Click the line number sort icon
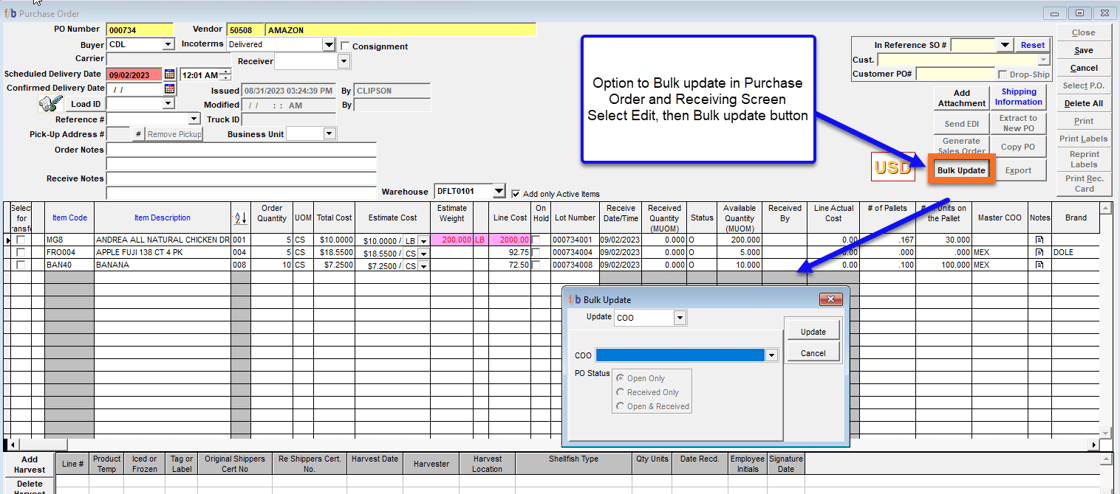 240,218
